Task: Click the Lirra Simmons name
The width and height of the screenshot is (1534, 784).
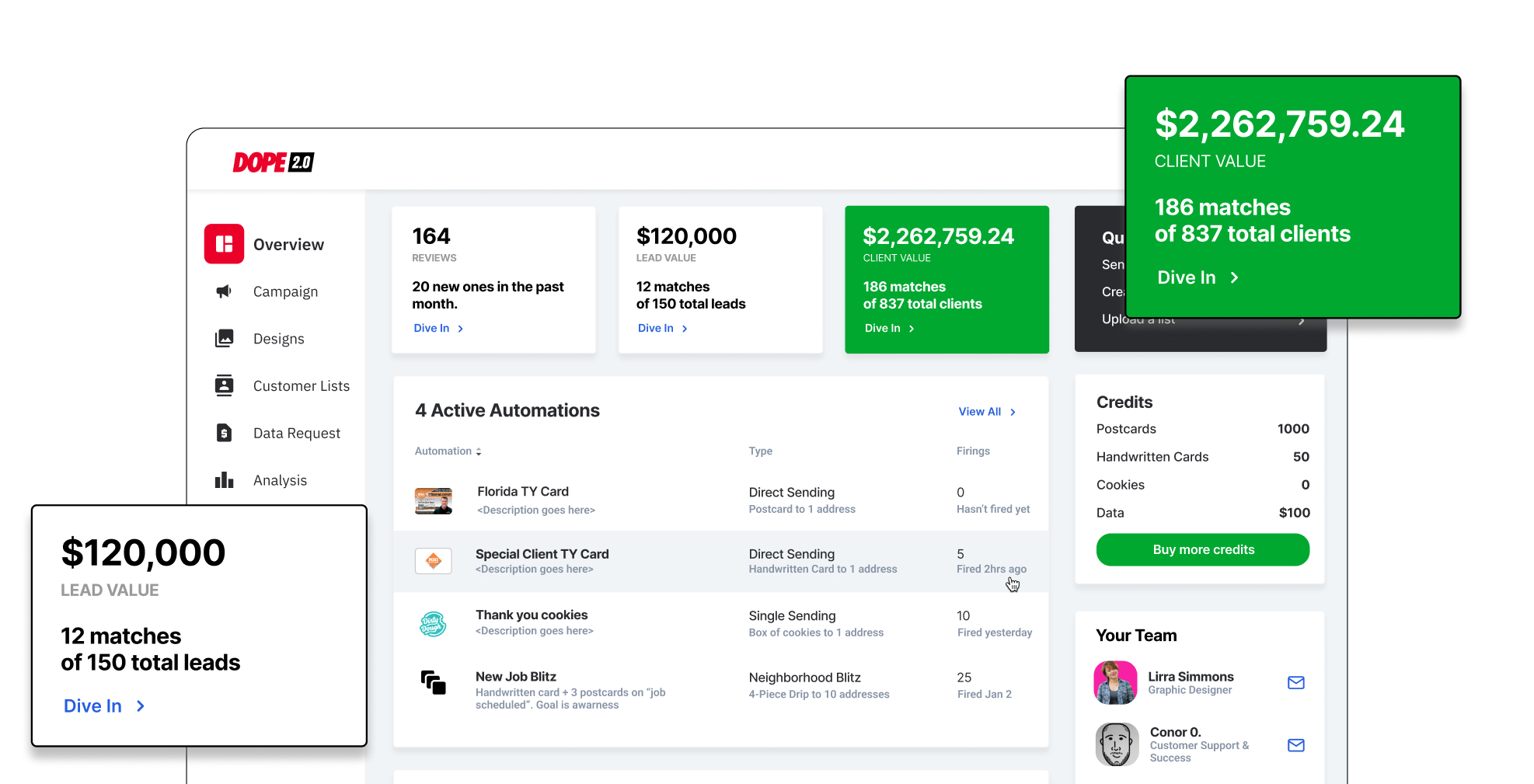Action: tap(1191, 677)
